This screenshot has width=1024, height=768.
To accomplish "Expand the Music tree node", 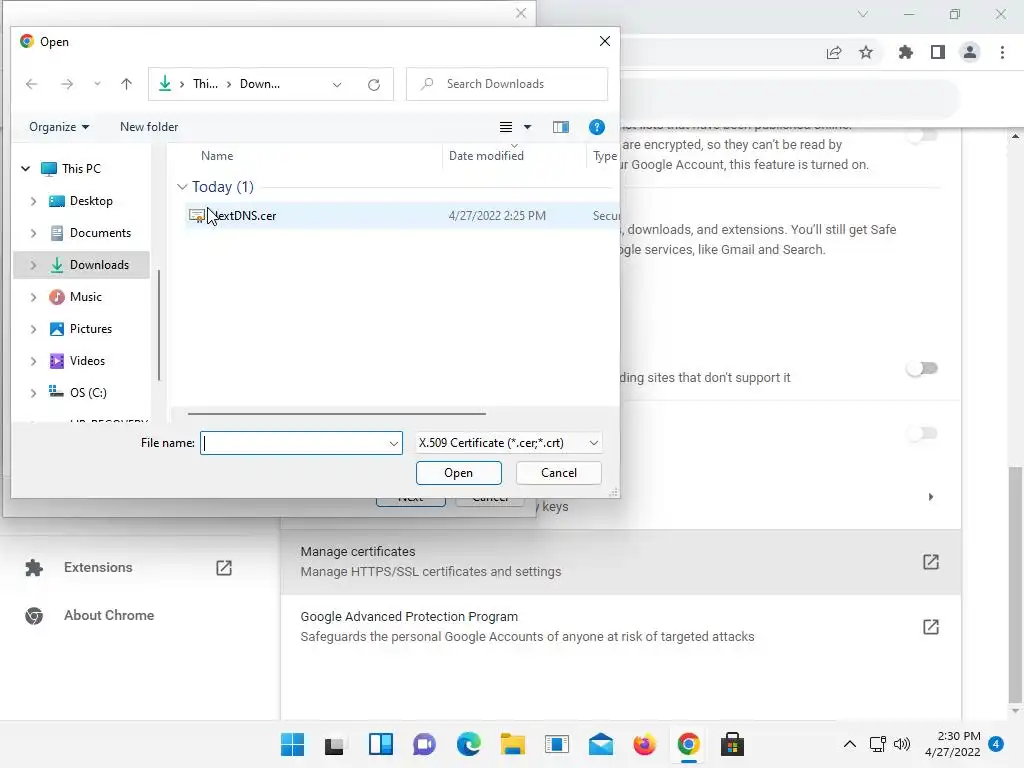I will 33,297.
